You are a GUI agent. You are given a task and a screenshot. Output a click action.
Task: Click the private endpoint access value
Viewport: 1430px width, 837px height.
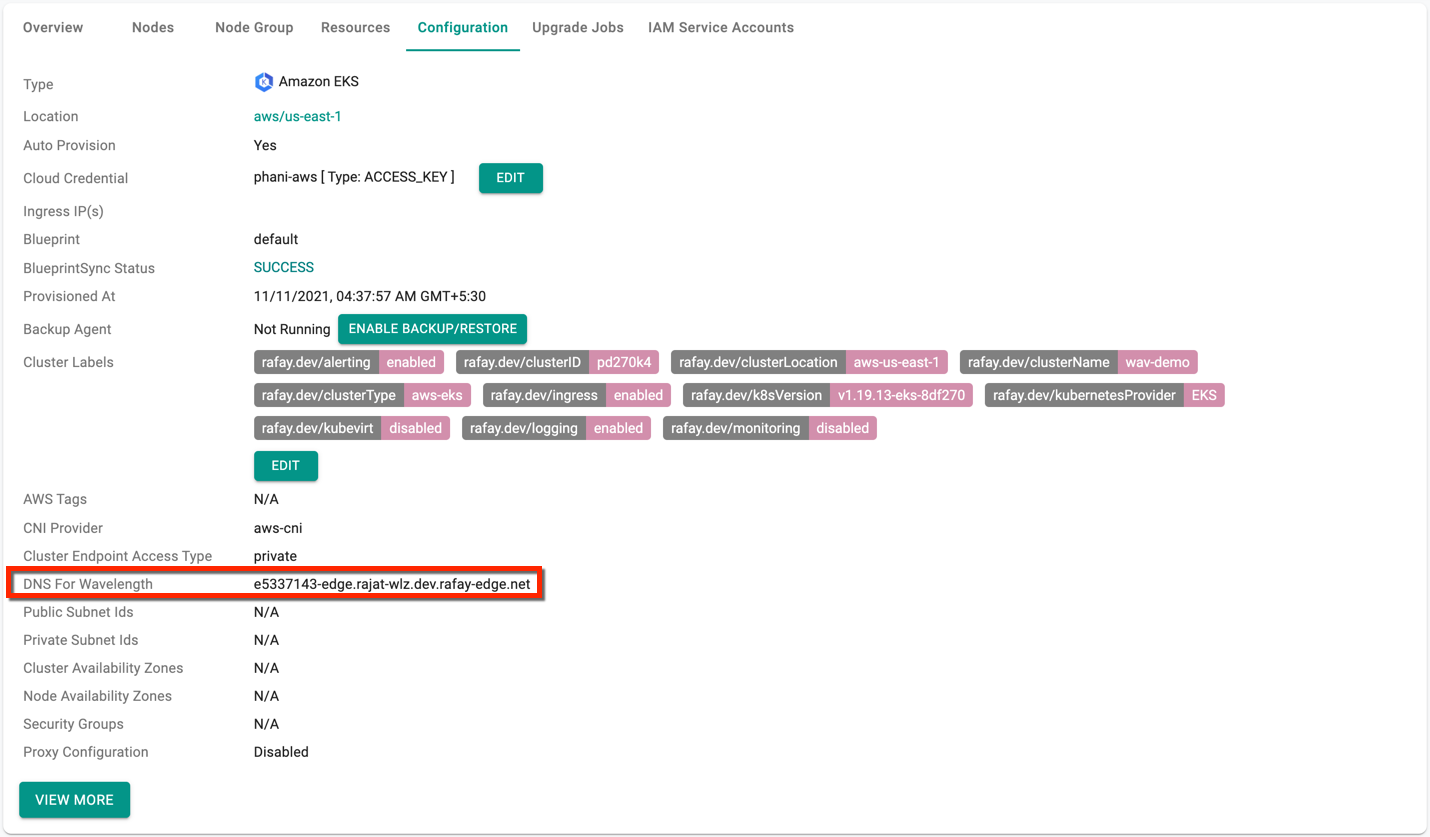[x=275, y=555]
